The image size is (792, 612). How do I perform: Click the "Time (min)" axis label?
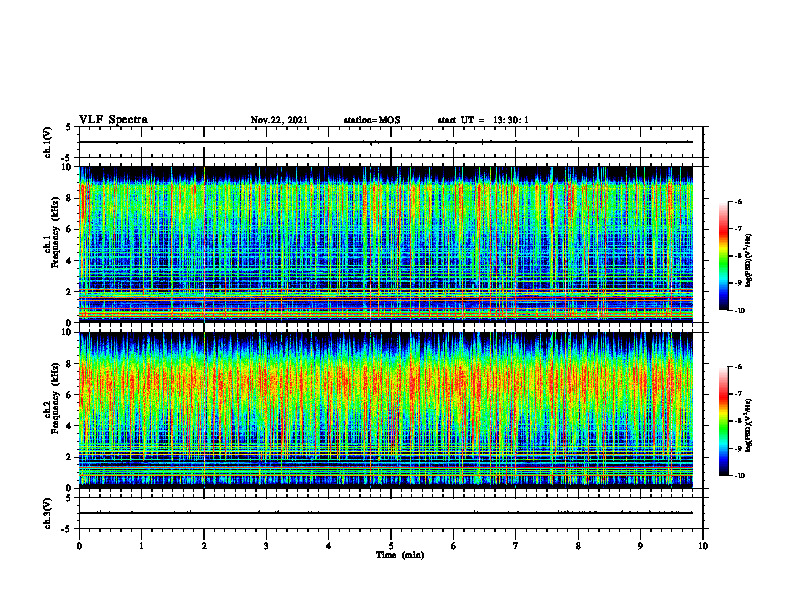400,555
